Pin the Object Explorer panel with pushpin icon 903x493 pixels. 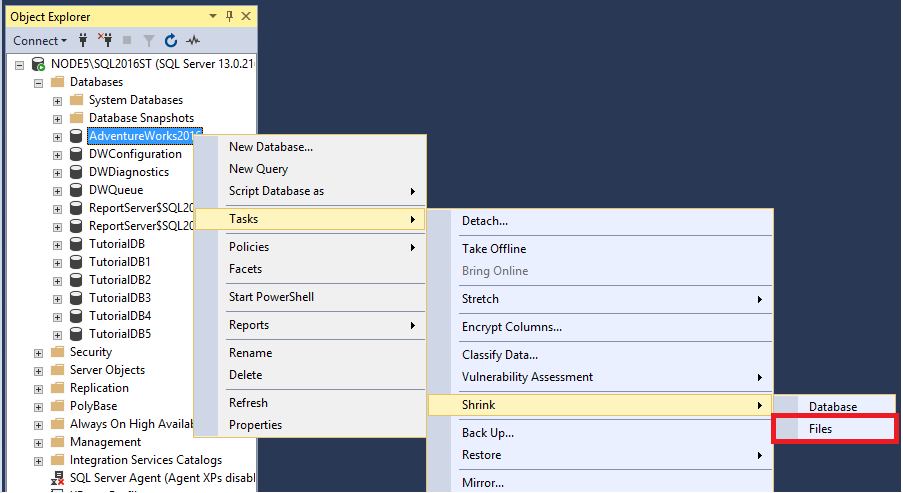pyautogui.click(x=229, y=16)
